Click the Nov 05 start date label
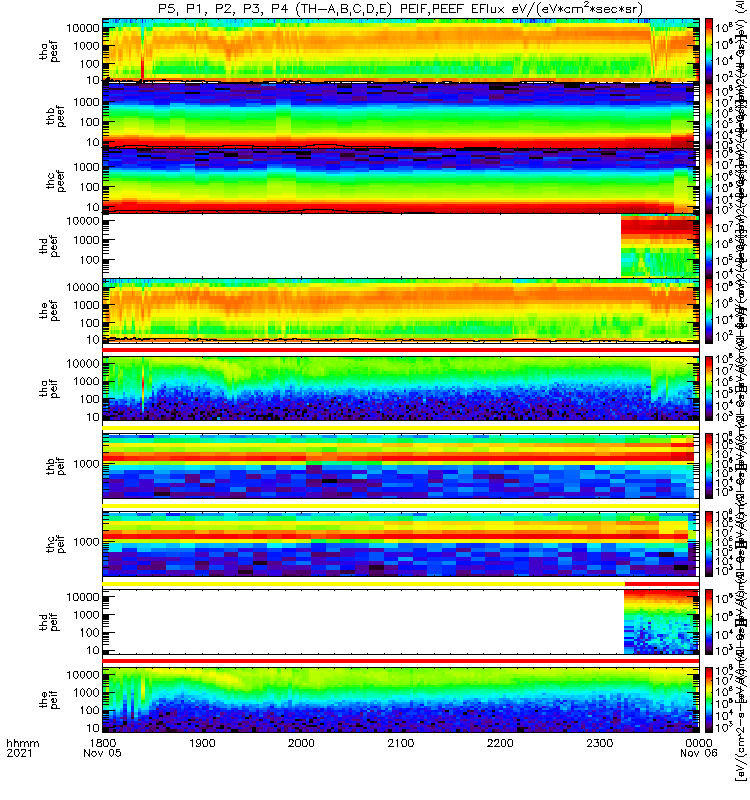 [x=103, y=753]
